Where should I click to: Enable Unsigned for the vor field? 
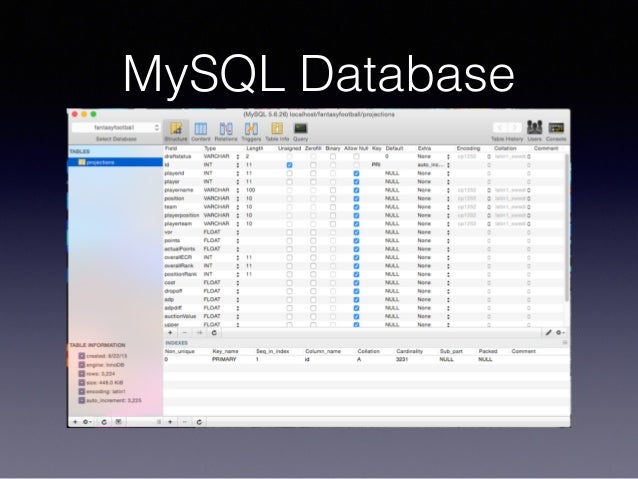(289, 232)
